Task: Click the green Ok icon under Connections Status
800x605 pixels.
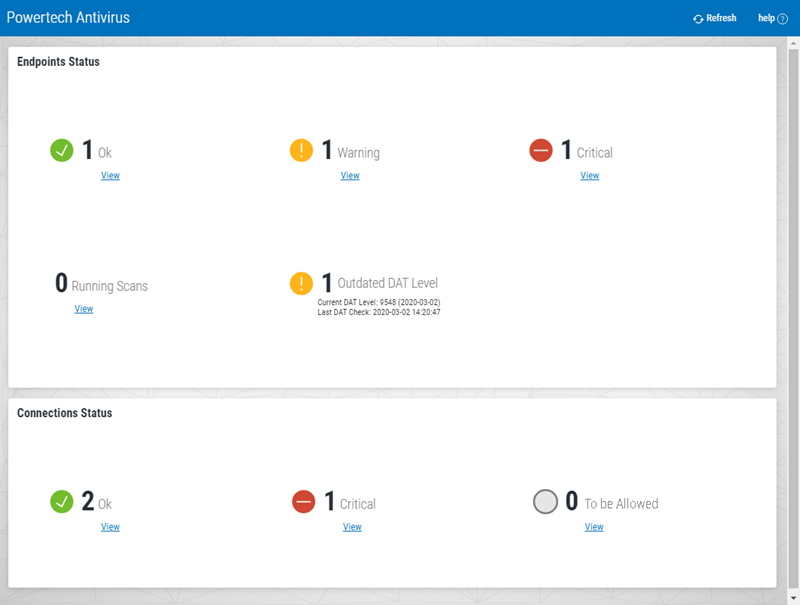Action: pyautogui.click(x=62, y=502)
